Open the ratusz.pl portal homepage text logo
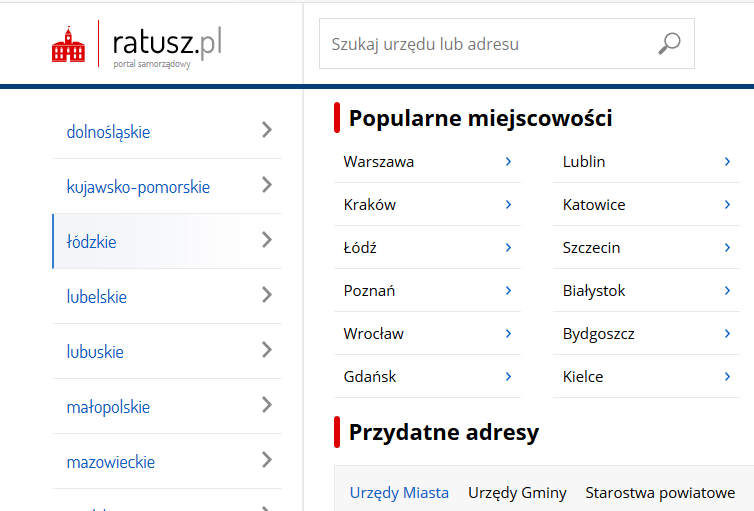Screen dimensions: 754x511 point(167,47)
